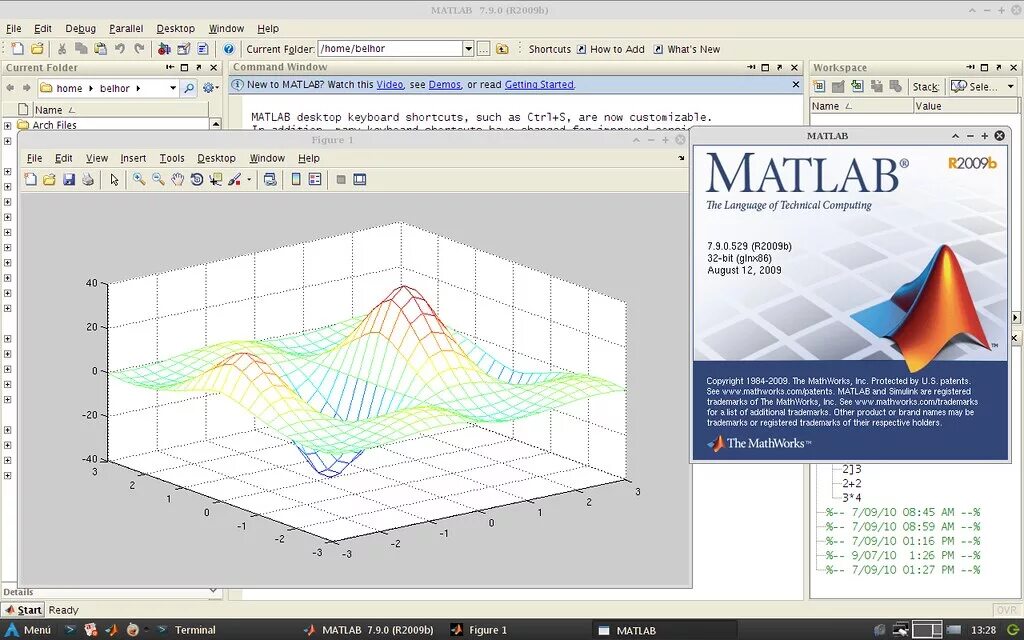Go up one folder level icon
The height and width of the screenshot is (640, 1024).
pyautogui.click(x=502, y=49)
